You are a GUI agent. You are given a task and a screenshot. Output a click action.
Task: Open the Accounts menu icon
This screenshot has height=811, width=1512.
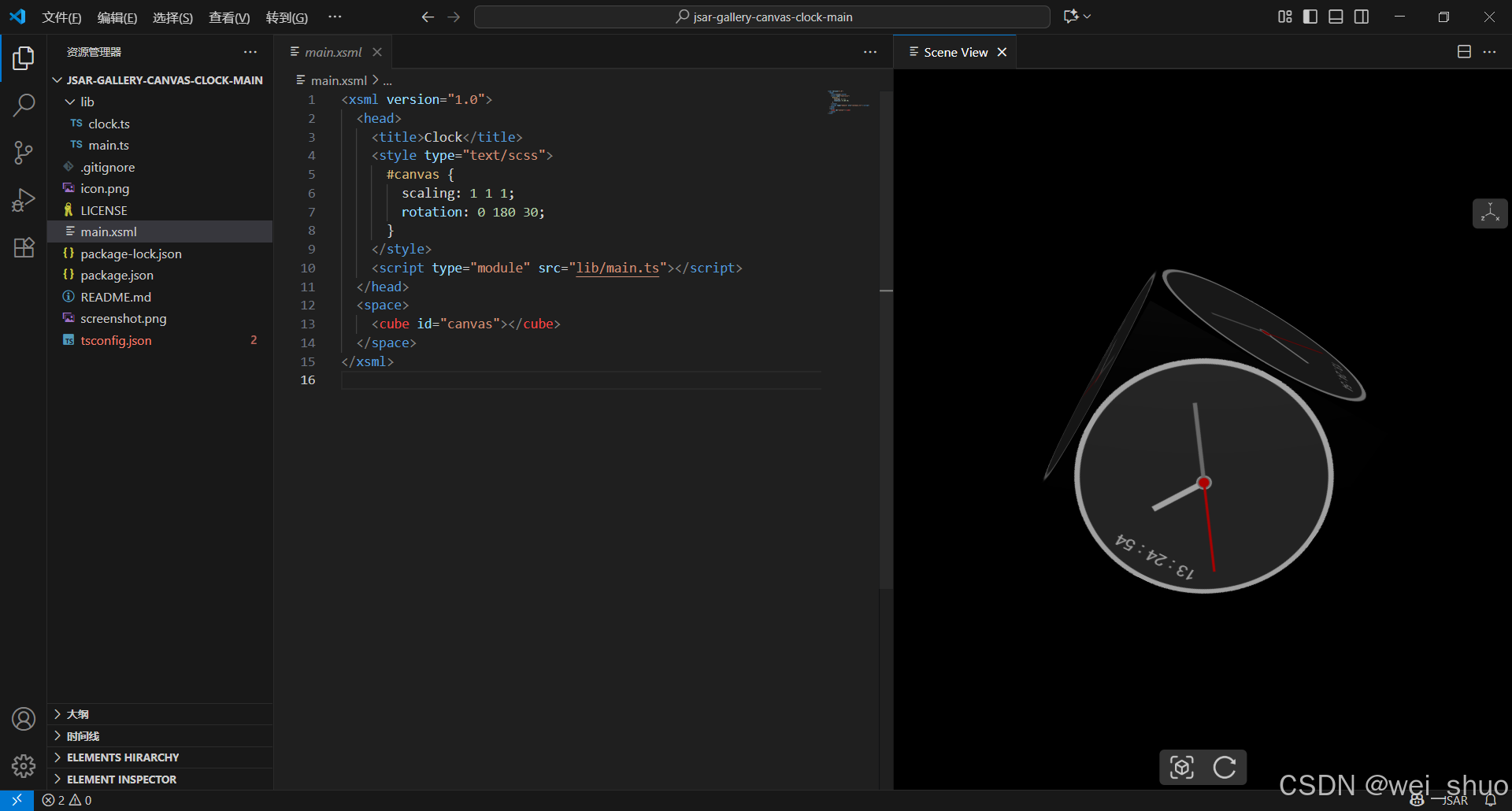[x=24, y=719]
